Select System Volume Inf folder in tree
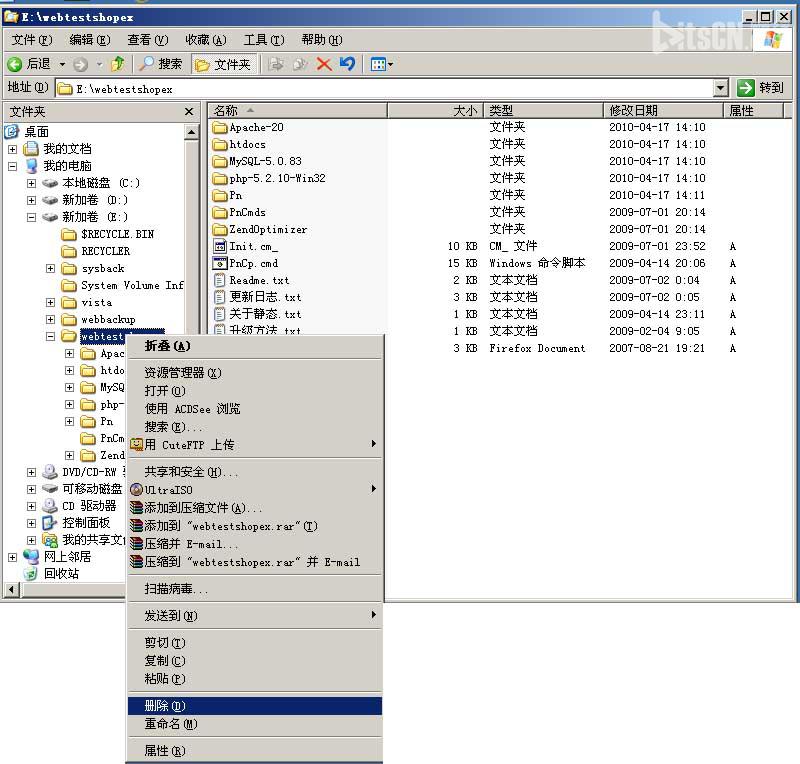Screen dimensions: 800x764 pyautogui.click(x=122, y=285)
